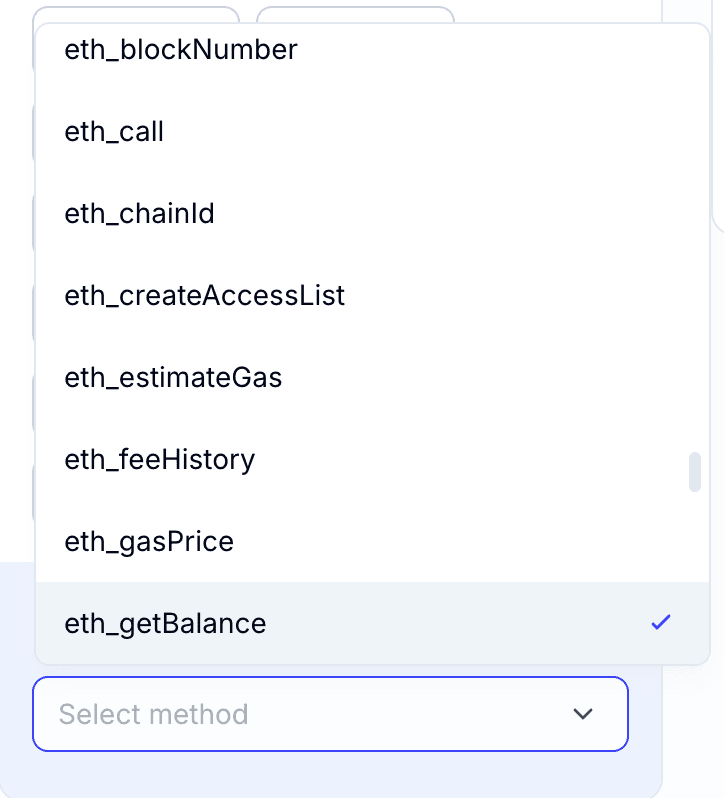Choose eth_estimateGas from the list

point(173,377)
